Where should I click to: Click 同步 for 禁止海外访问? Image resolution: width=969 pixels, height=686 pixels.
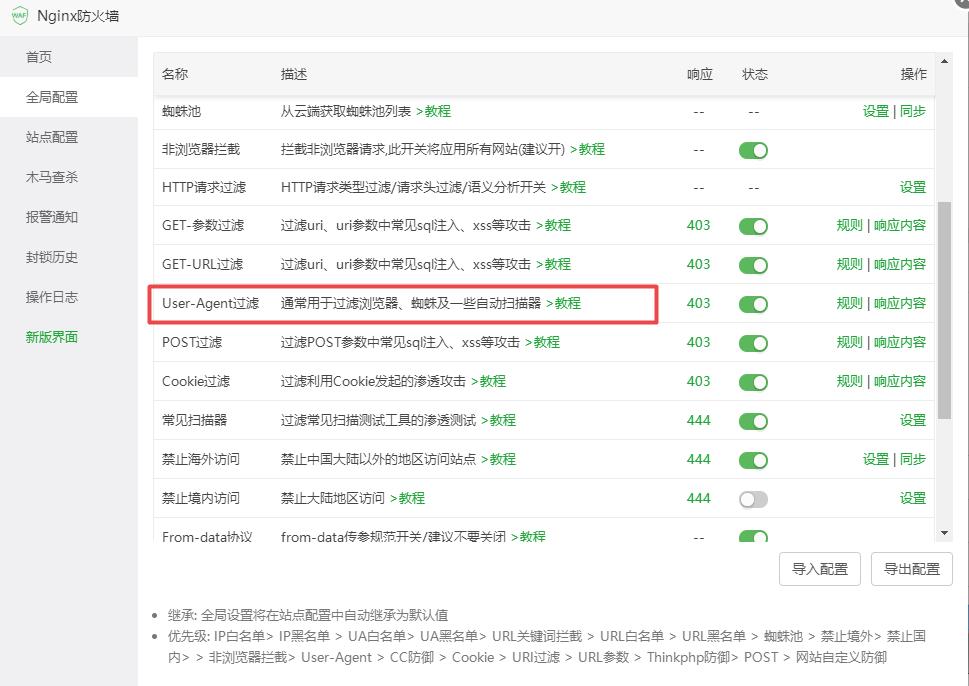[913, 459]
